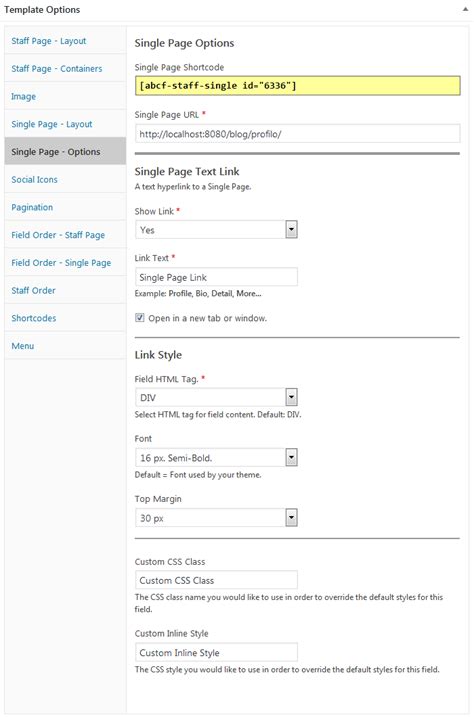Click the Link Text input field
The width and height of the screenshot is (474, 717).
click(x=216, y=277)
